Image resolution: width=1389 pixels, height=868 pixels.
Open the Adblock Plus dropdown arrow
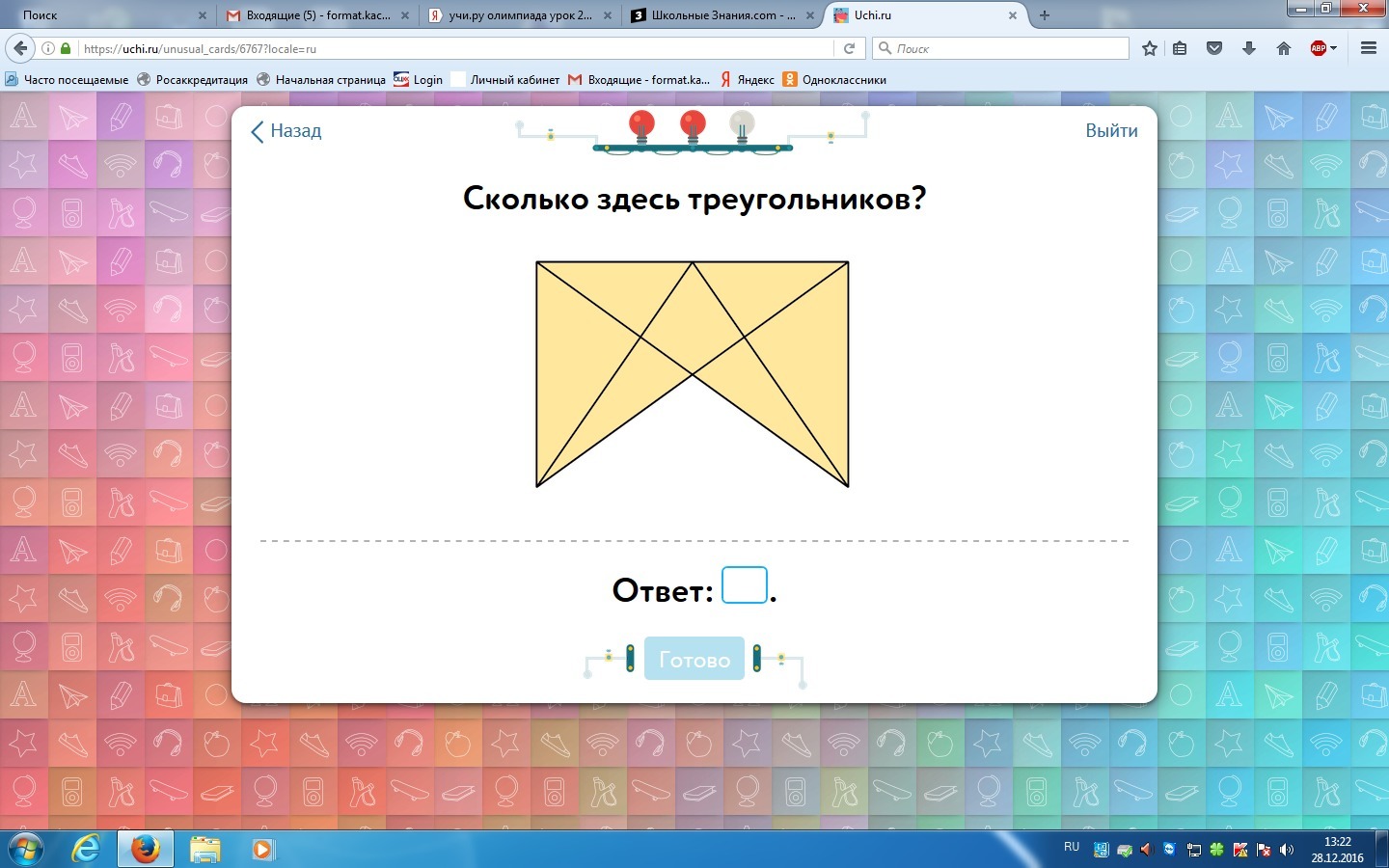tap(1333, 48)
